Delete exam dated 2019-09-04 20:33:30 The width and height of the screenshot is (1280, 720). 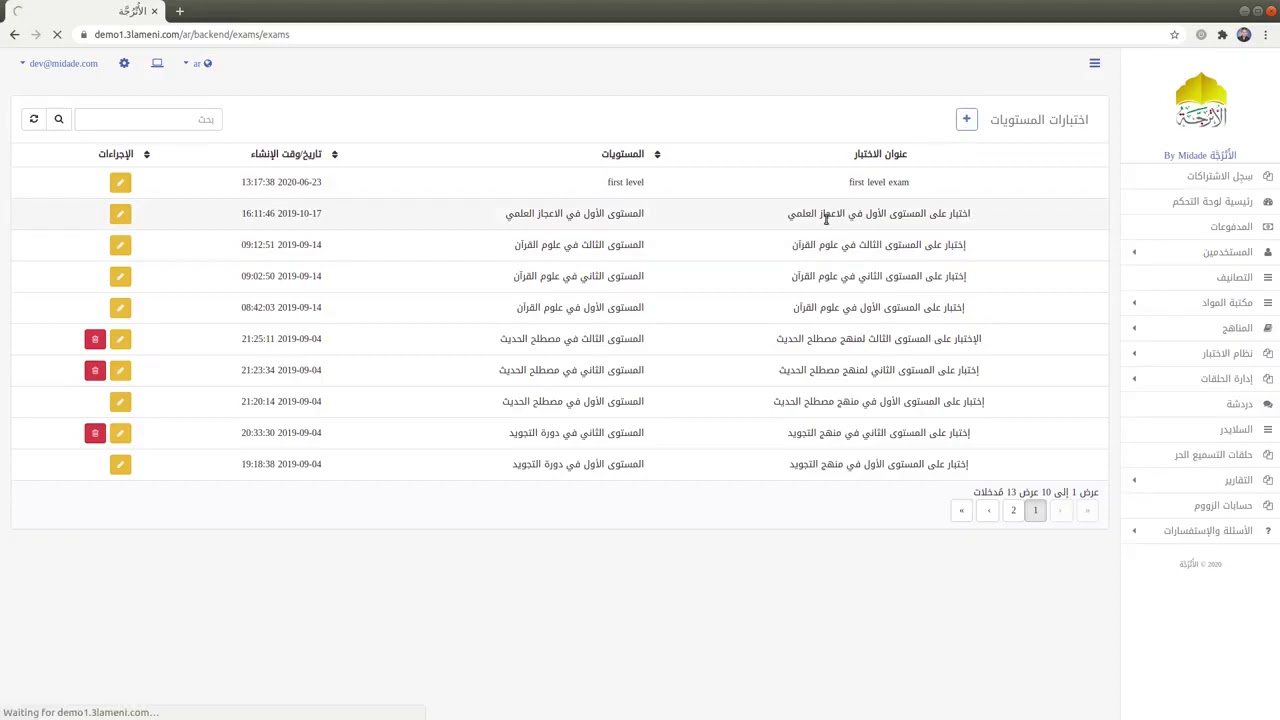pos(95,433)
